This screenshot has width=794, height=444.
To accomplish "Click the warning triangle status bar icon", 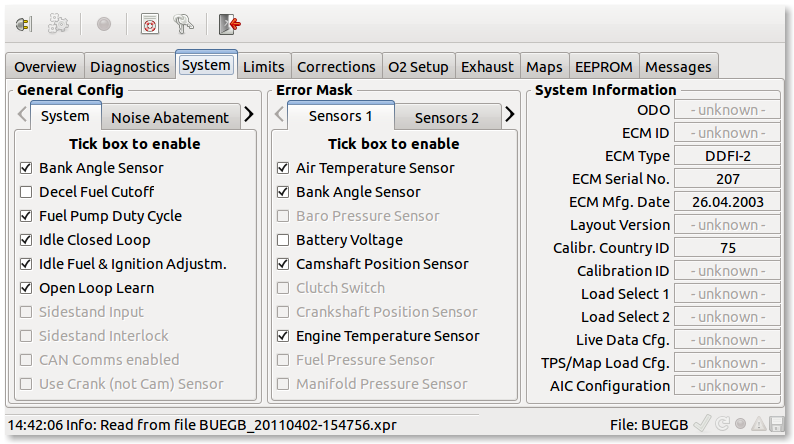I will [759, 424].
